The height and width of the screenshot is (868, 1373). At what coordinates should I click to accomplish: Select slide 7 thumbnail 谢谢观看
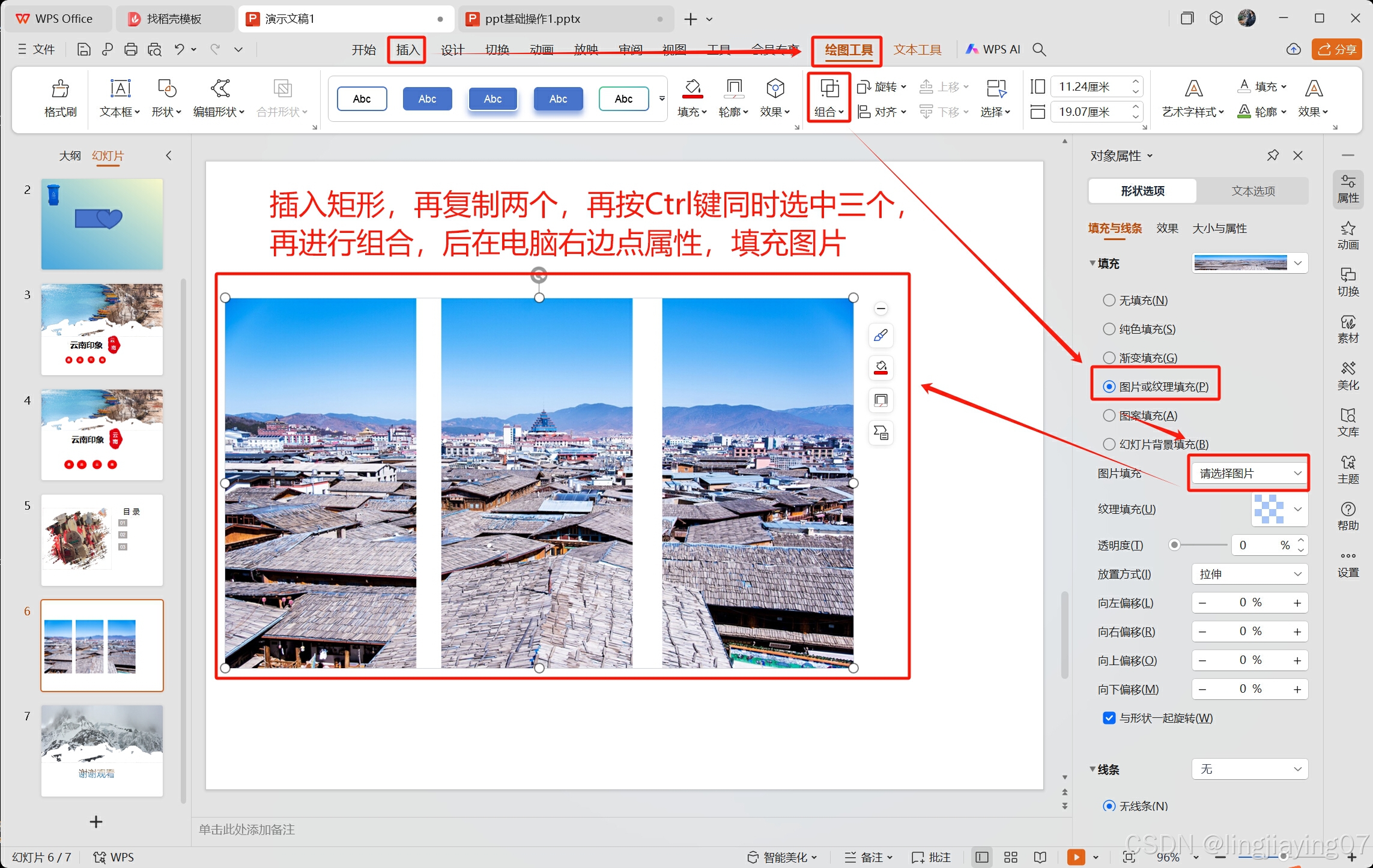102,750
